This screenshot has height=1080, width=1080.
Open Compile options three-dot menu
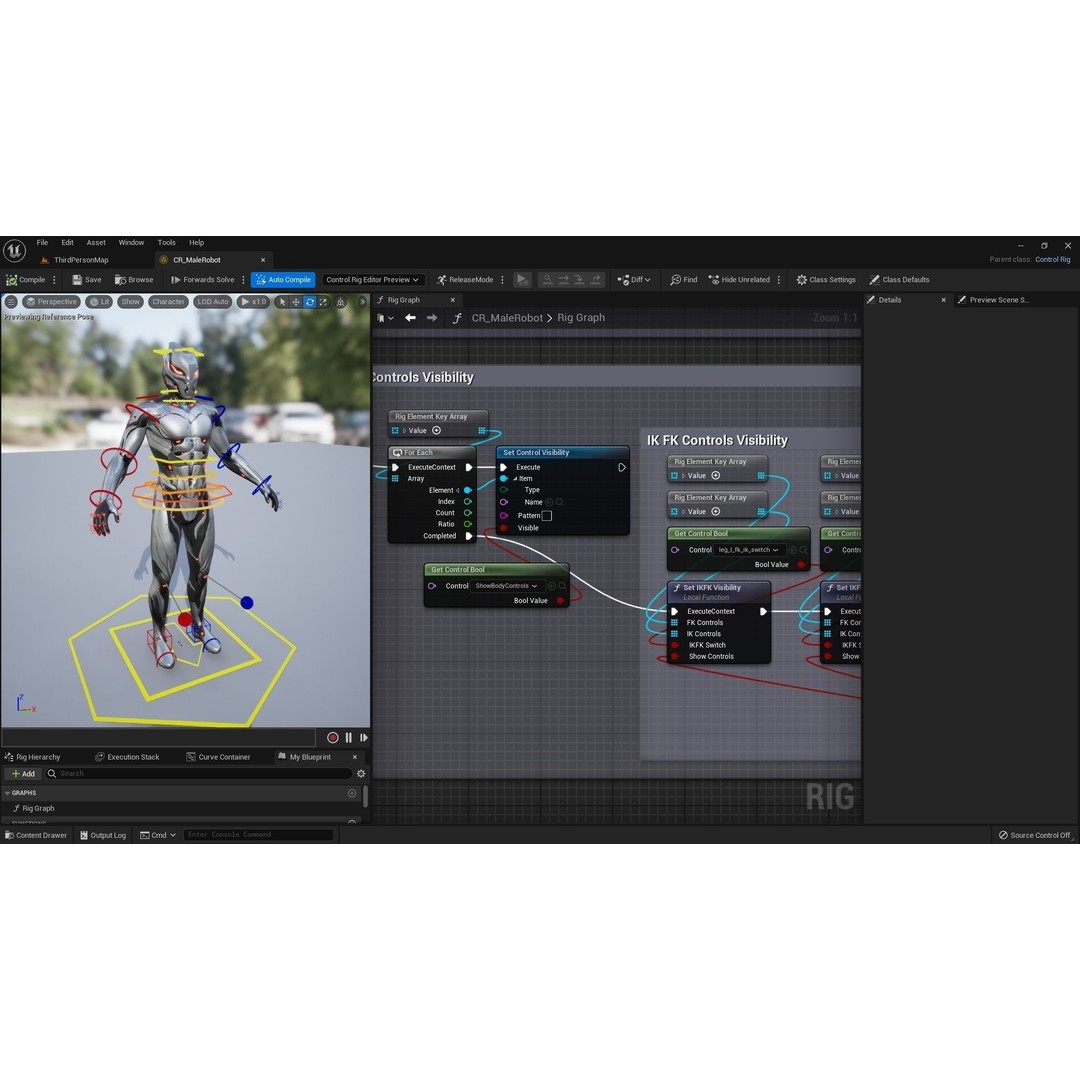point(54,280)
